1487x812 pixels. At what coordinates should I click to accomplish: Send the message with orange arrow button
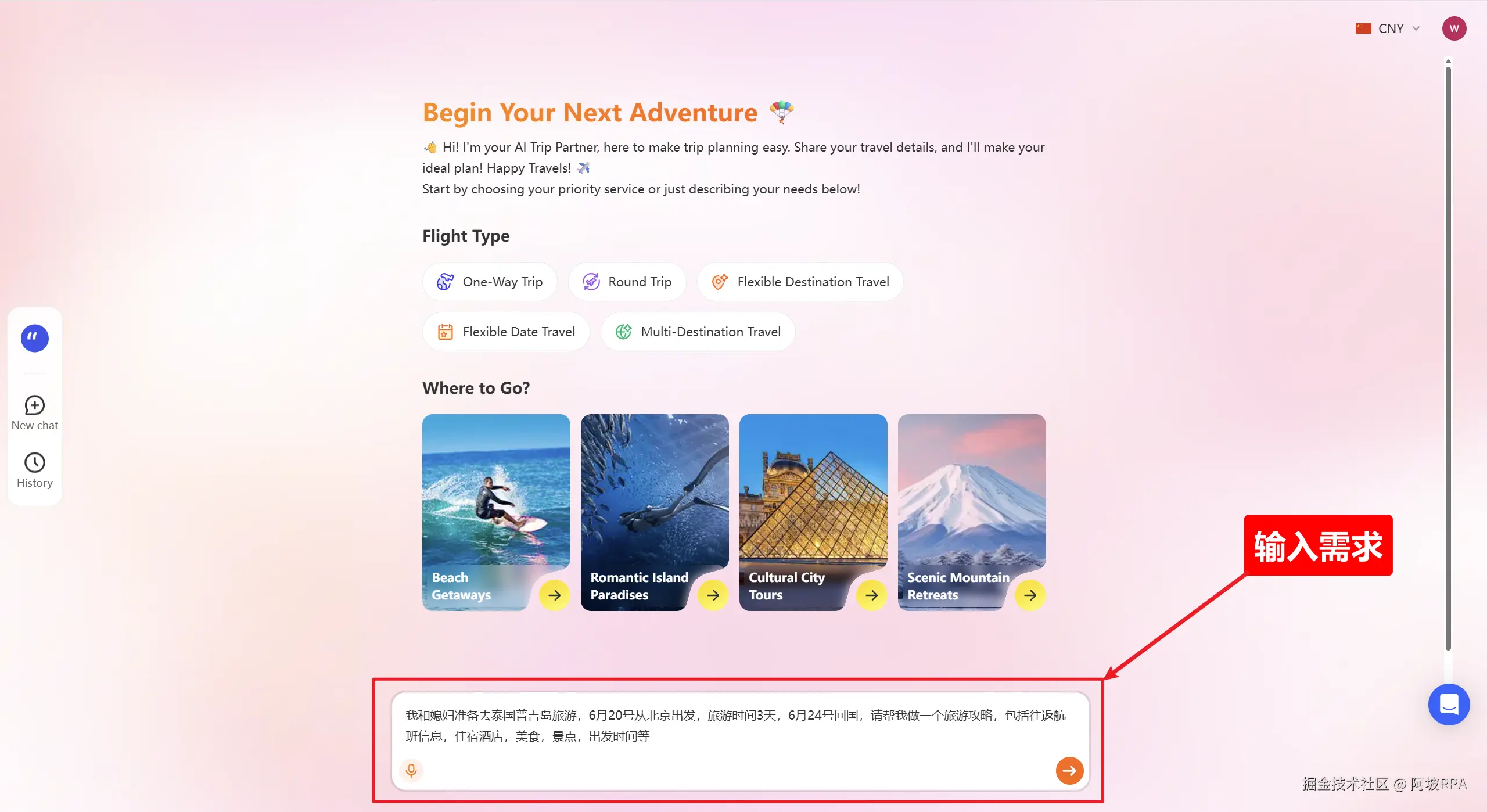click(1069, 771)
